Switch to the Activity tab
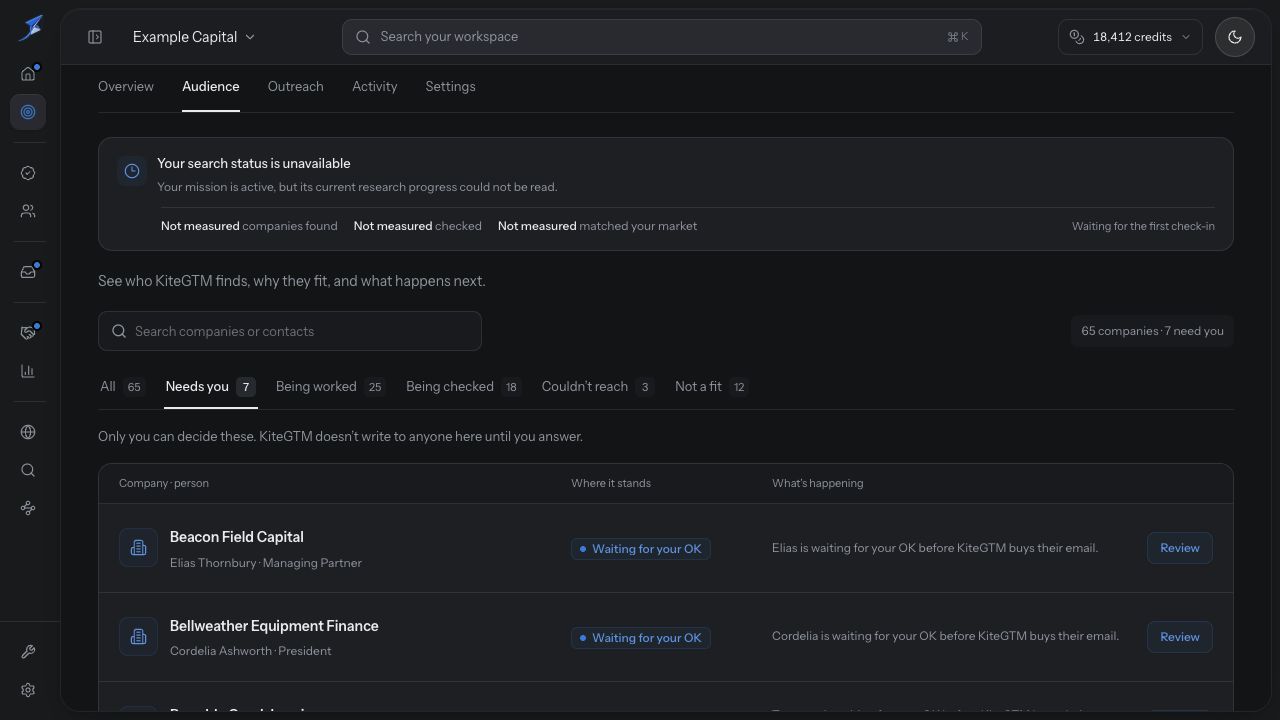 point(375,87)
